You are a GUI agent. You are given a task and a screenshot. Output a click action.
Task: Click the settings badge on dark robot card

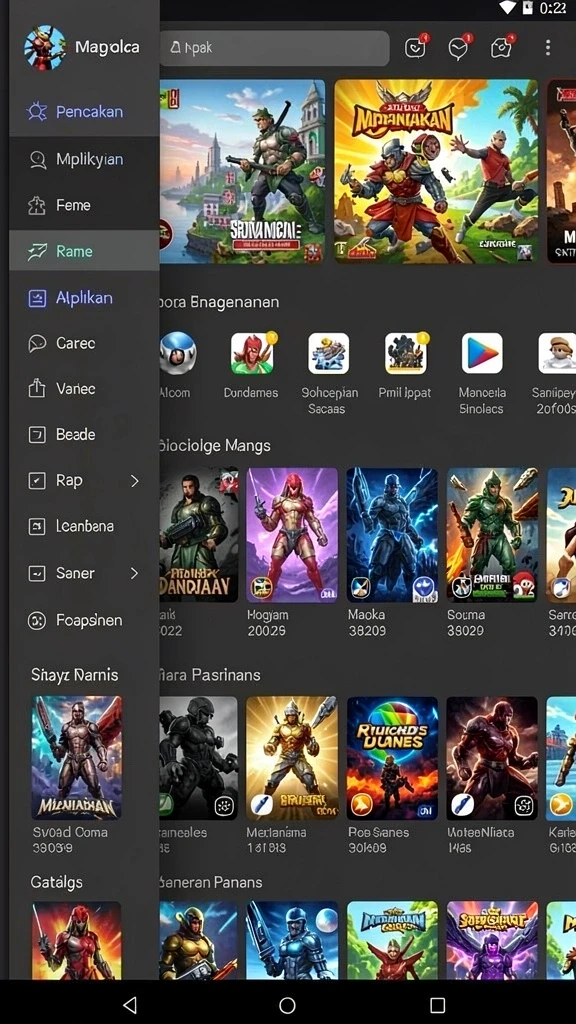pyautogui.click(x=225, y=806)
